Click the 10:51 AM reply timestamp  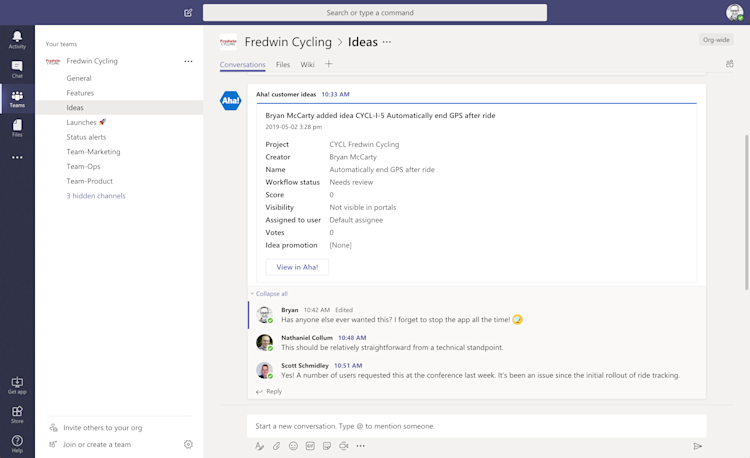(348, 366)
